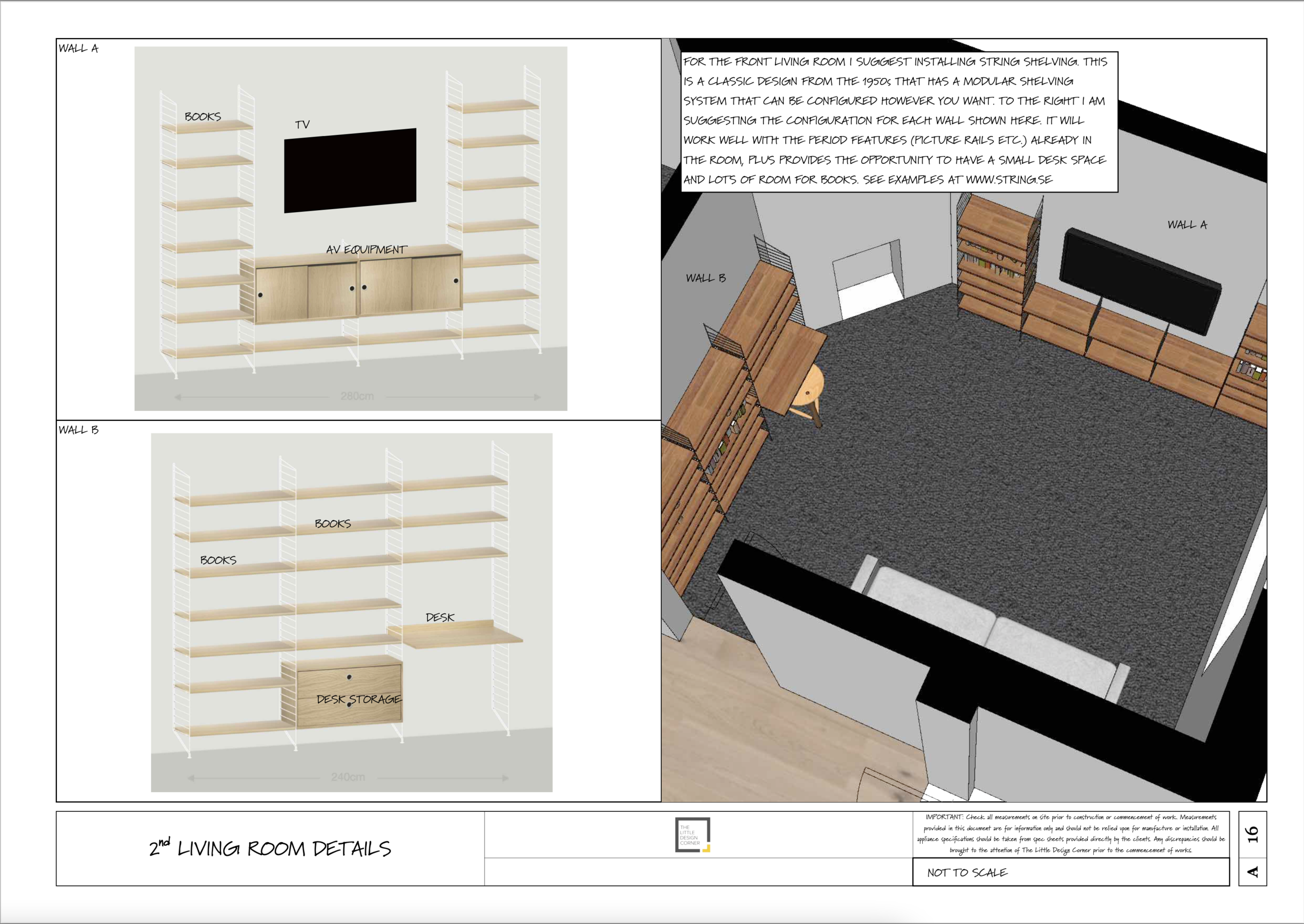Click The Little Design Corner logo
1304x924 pixels.
693,835
